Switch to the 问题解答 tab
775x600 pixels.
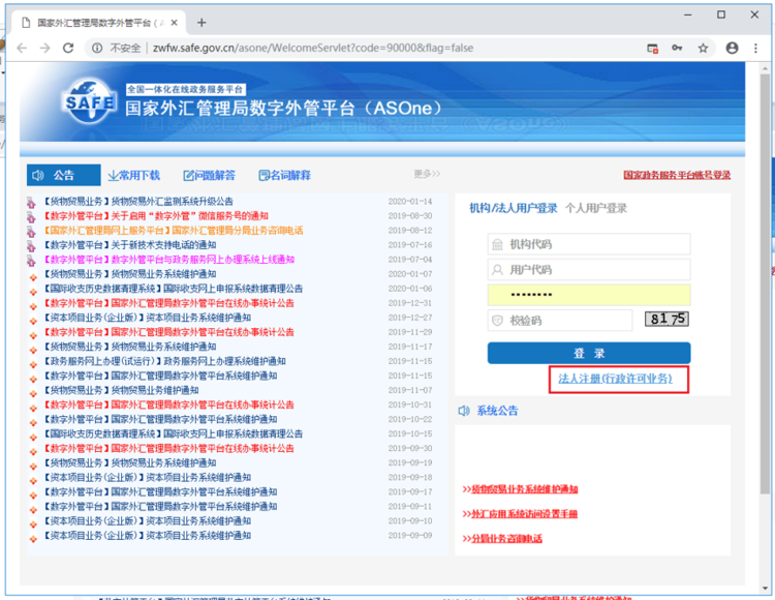[x=209, y=175]
